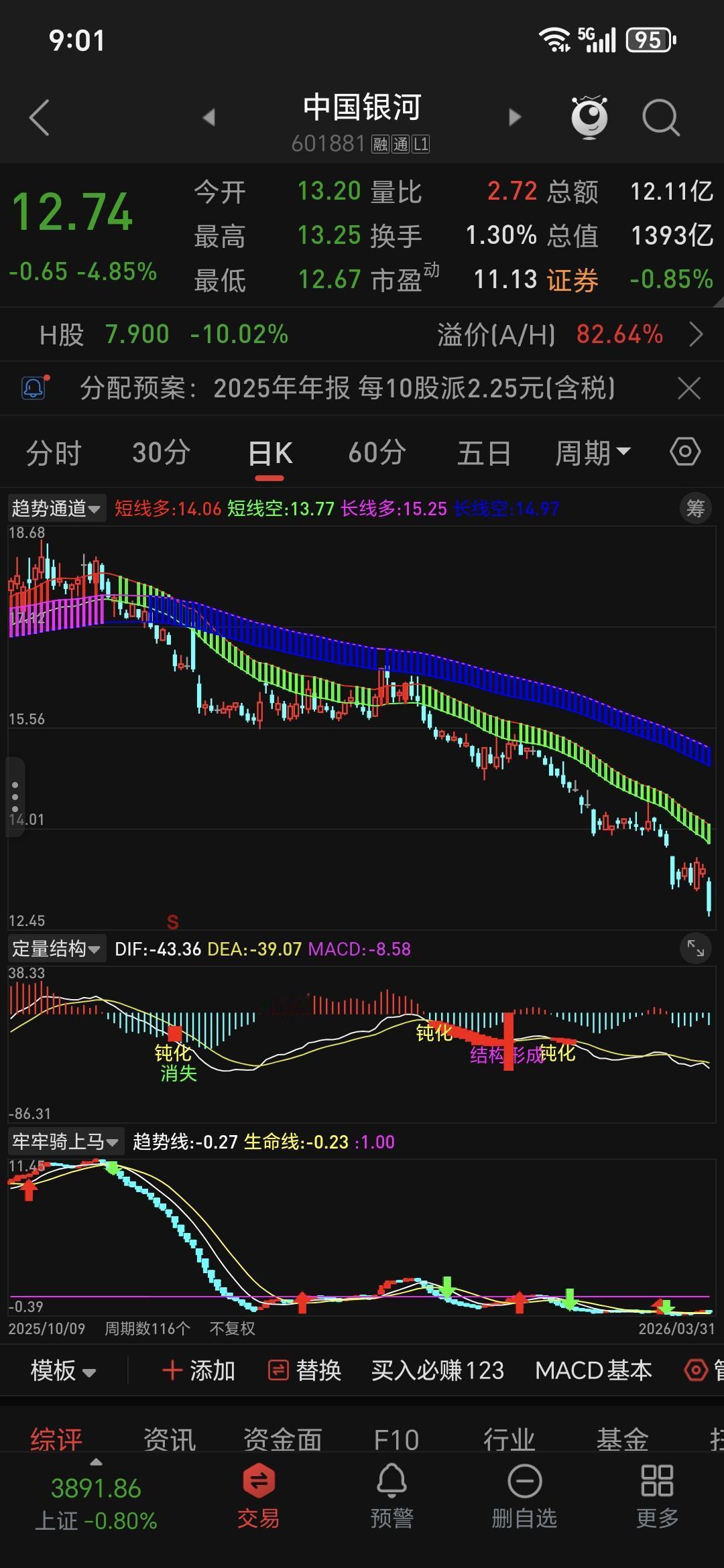Expand the 趋势通道 indicator dropdown

56,509
